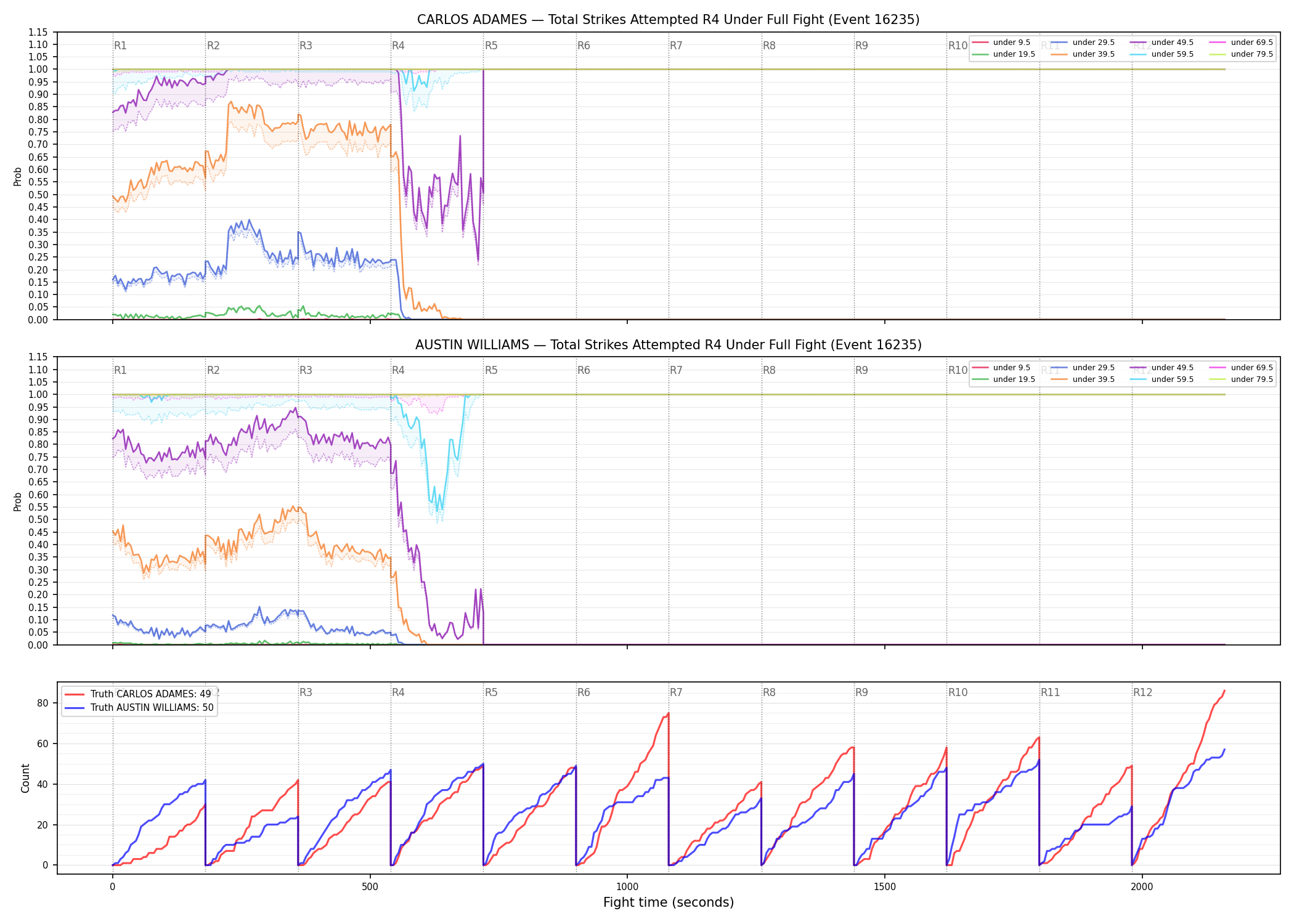Click R8 round marker in Carlos Adames chart
This screenshot has height=924, width=1294.
pos(769,46)
